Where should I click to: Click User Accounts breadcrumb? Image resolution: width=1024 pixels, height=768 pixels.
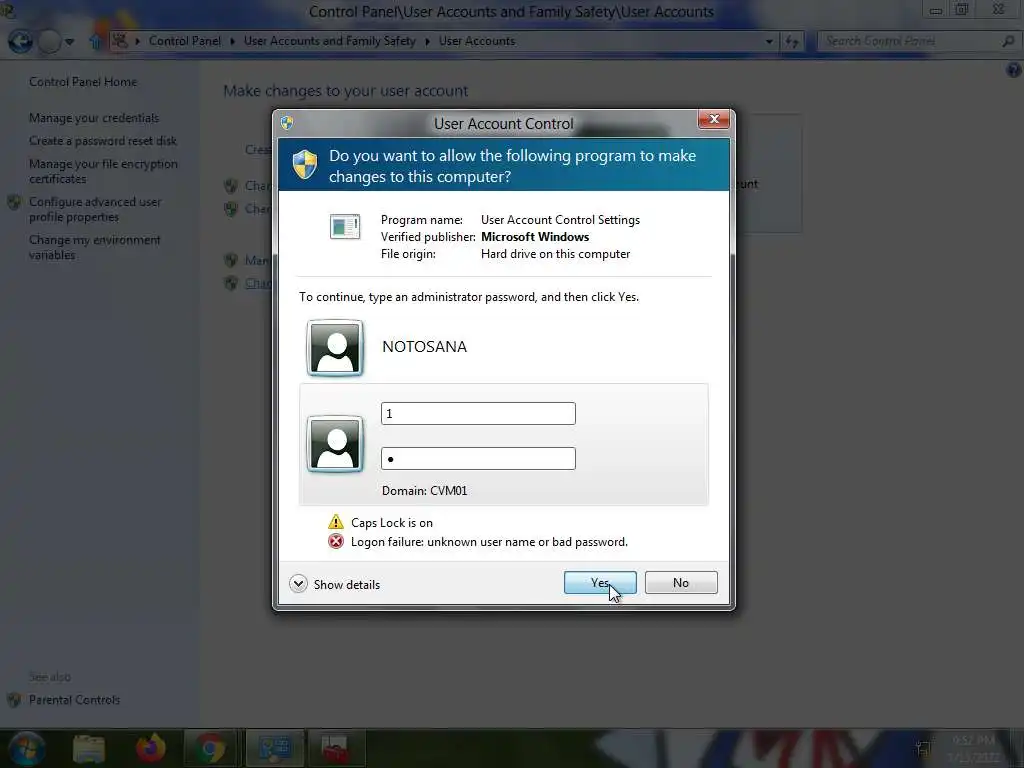coord(477,41)
